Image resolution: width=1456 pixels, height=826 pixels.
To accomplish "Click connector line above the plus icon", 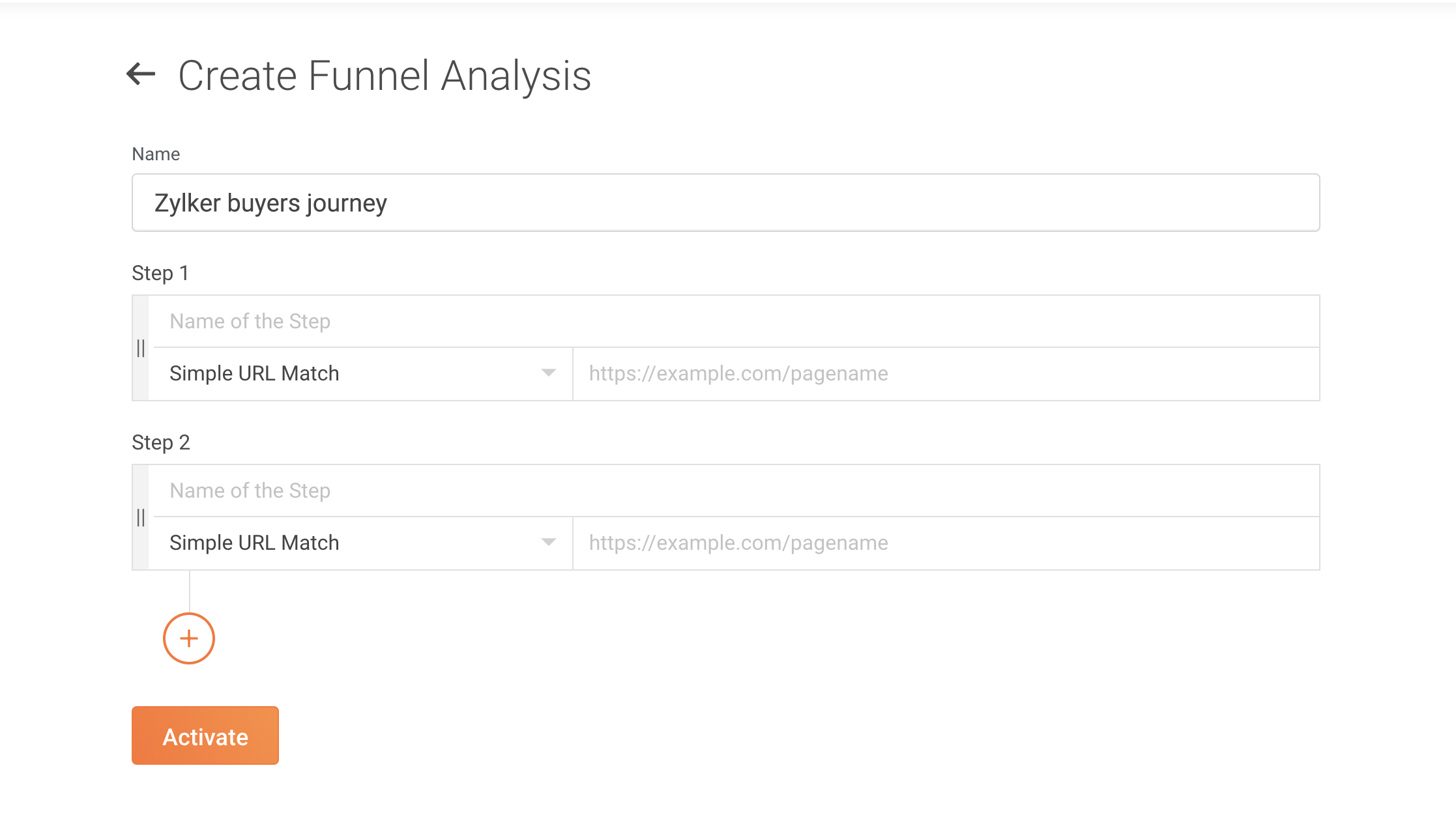I will (x=189, y=591).
